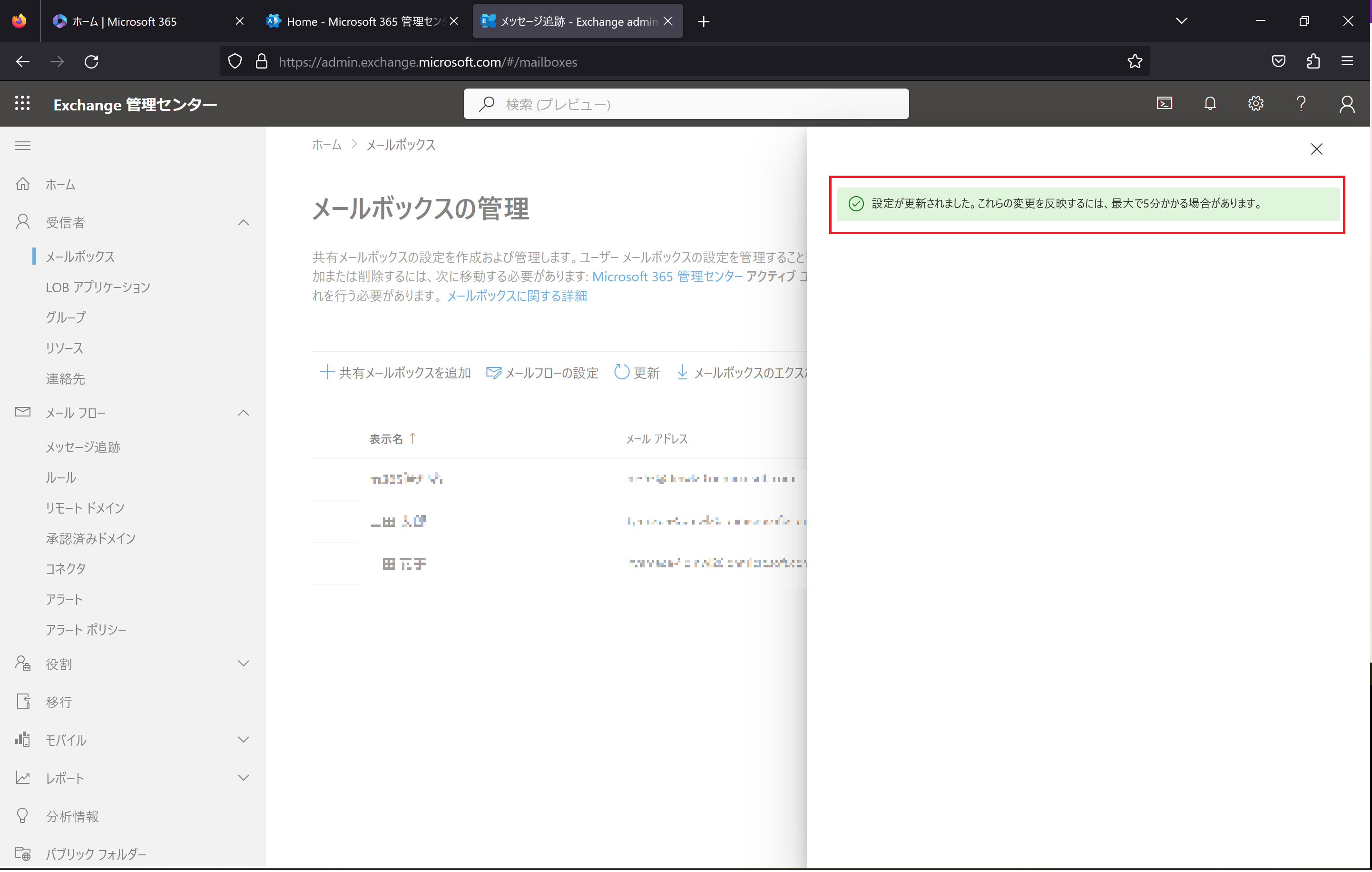Go to ホーム in the sidebar
Image resolution: width=1372 pixels, height=872 pixels.
click(60, 185)
